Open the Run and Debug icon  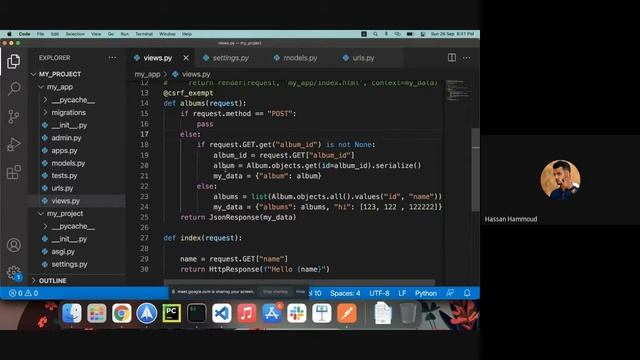tap(13, 144)
